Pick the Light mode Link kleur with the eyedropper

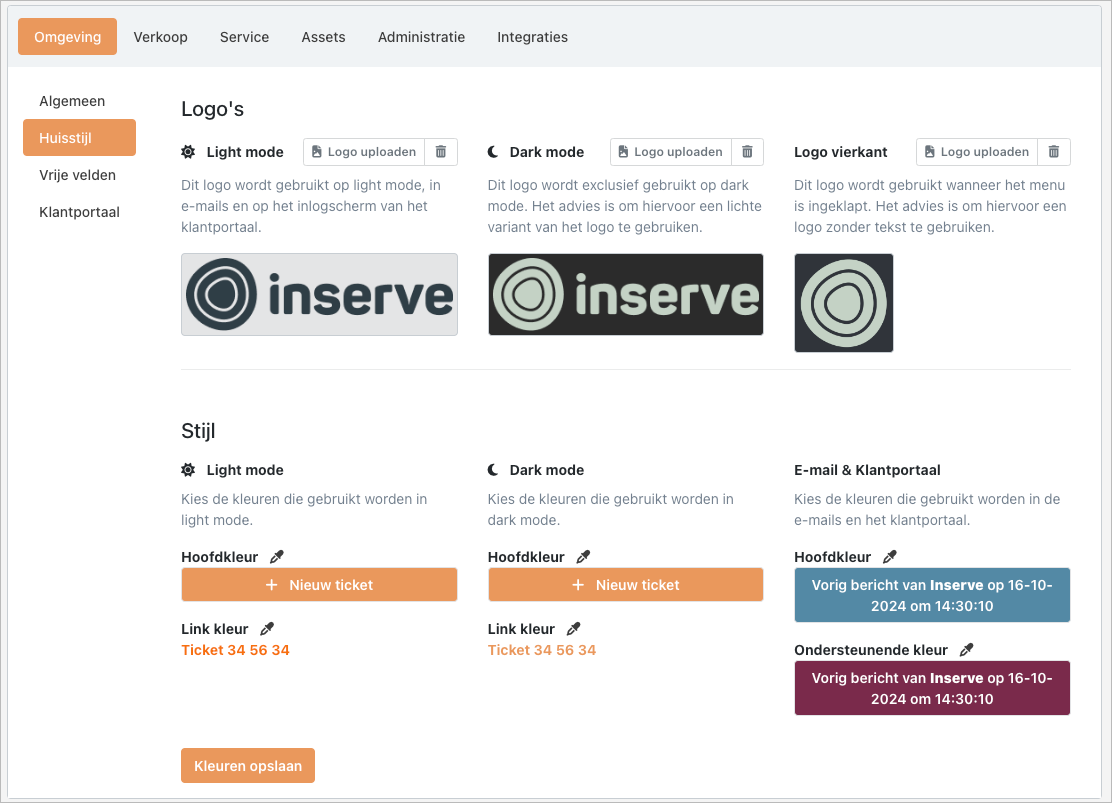tap(267, 629)
